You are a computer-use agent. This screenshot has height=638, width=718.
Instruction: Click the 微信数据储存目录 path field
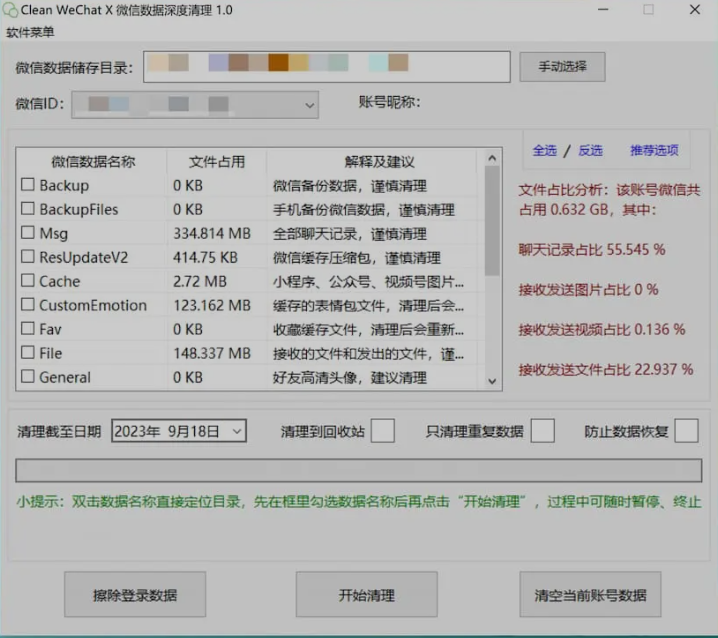point(326,67)
